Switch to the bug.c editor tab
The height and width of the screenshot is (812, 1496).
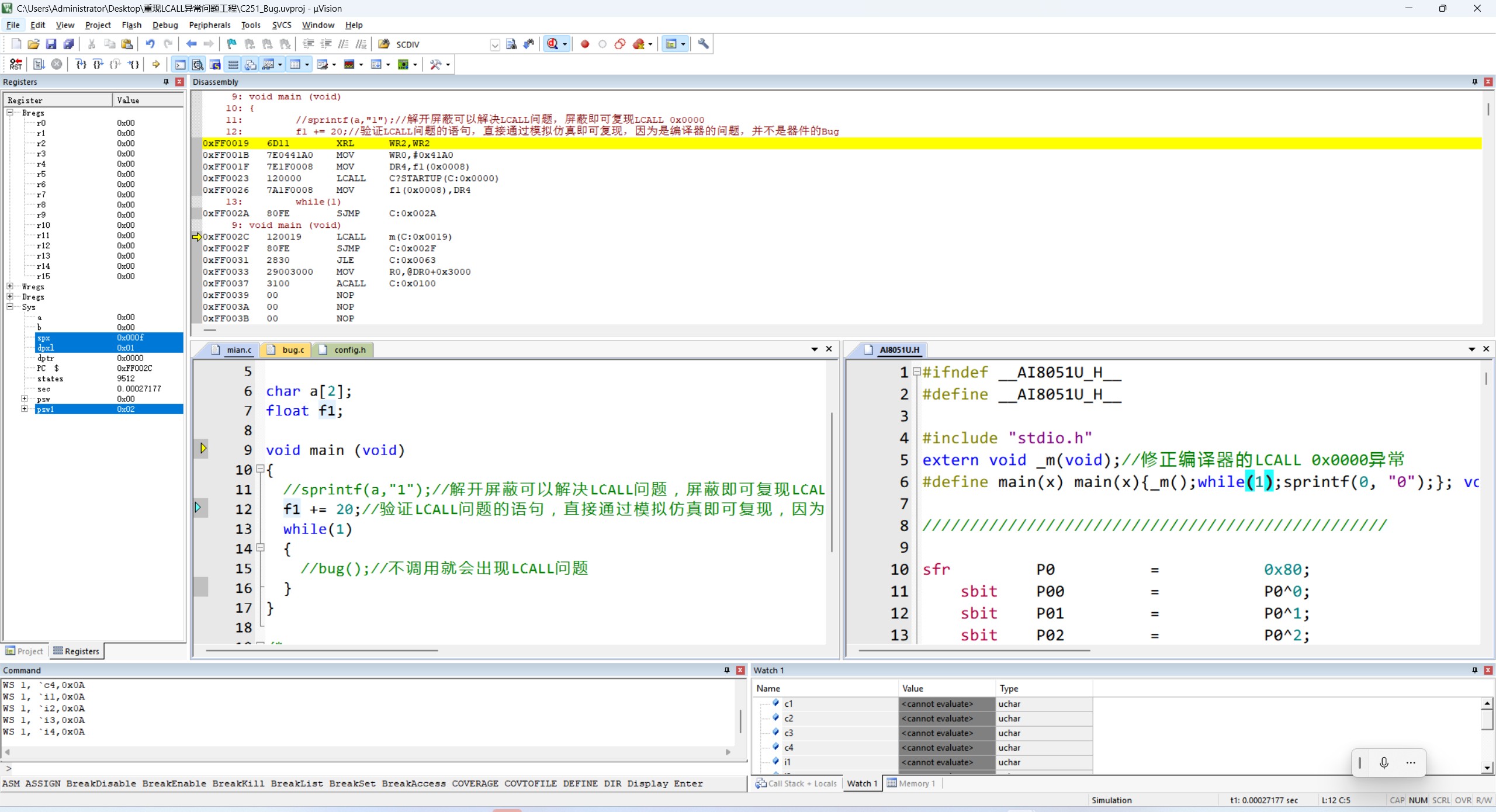286,349
